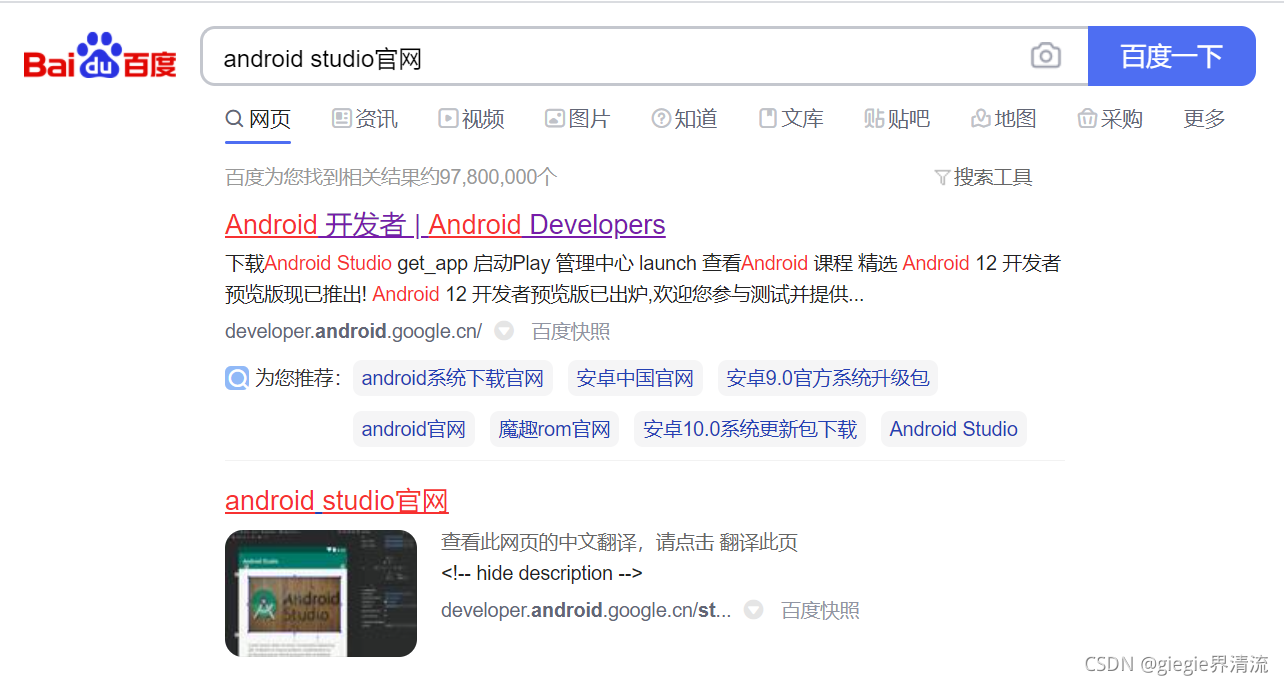This screenshot has width=1284, height=685.
Task: Click suggestion android官网
Action: point(414,429)
